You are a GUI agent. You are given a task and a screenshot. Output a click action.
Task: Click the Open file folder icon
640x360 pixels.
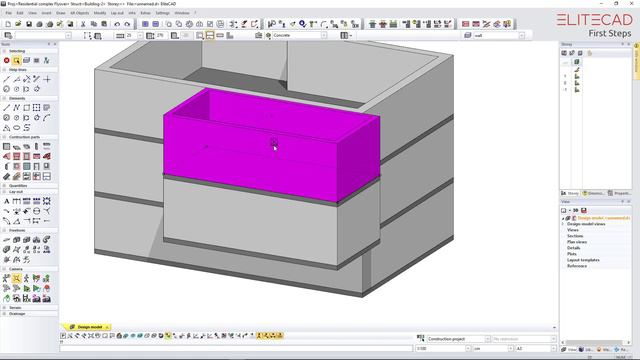[x=18, y=24]
